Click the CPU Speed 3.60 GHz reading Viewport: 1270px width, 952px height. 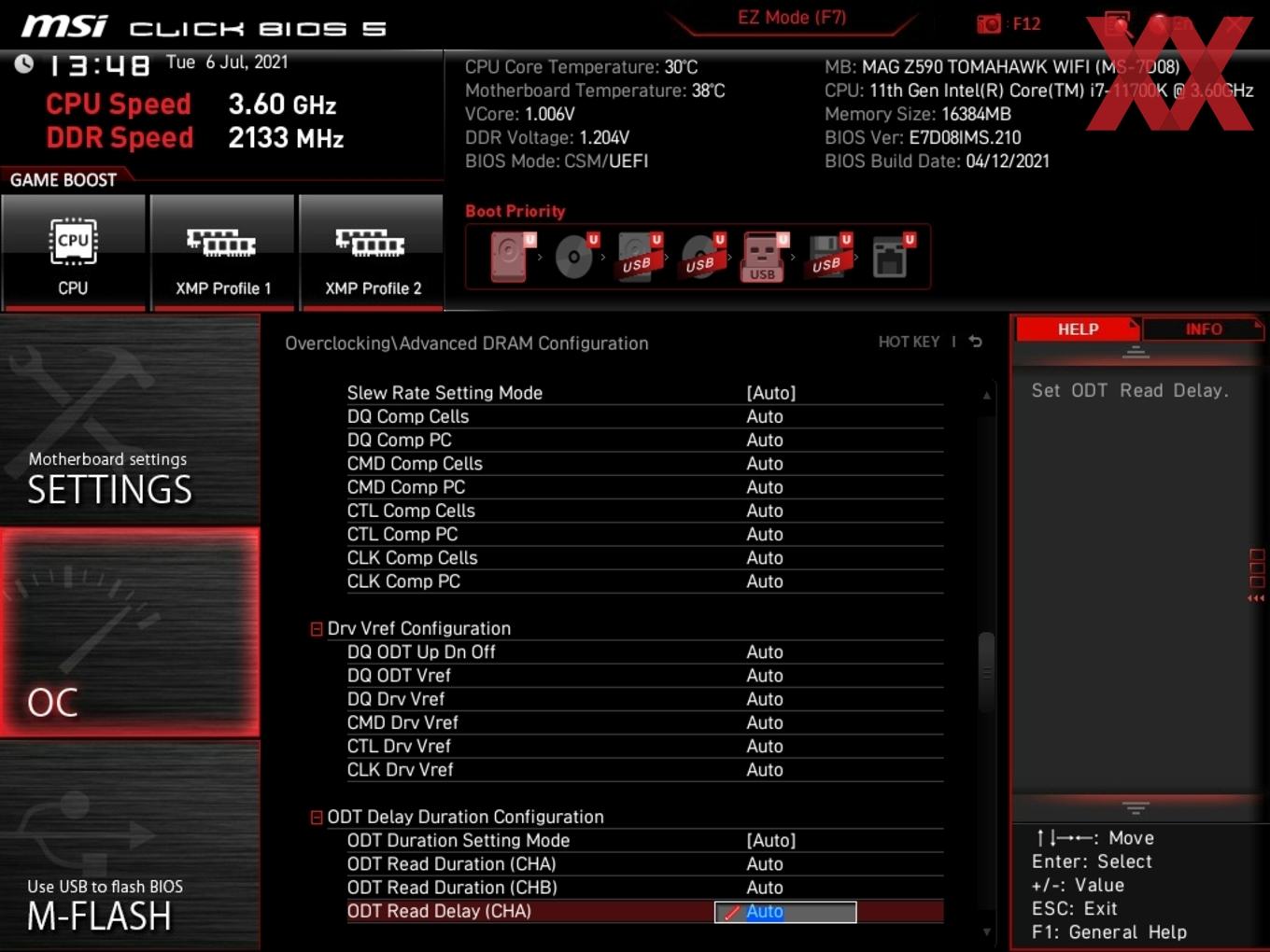pyautogui.click(x=191, y=104)
